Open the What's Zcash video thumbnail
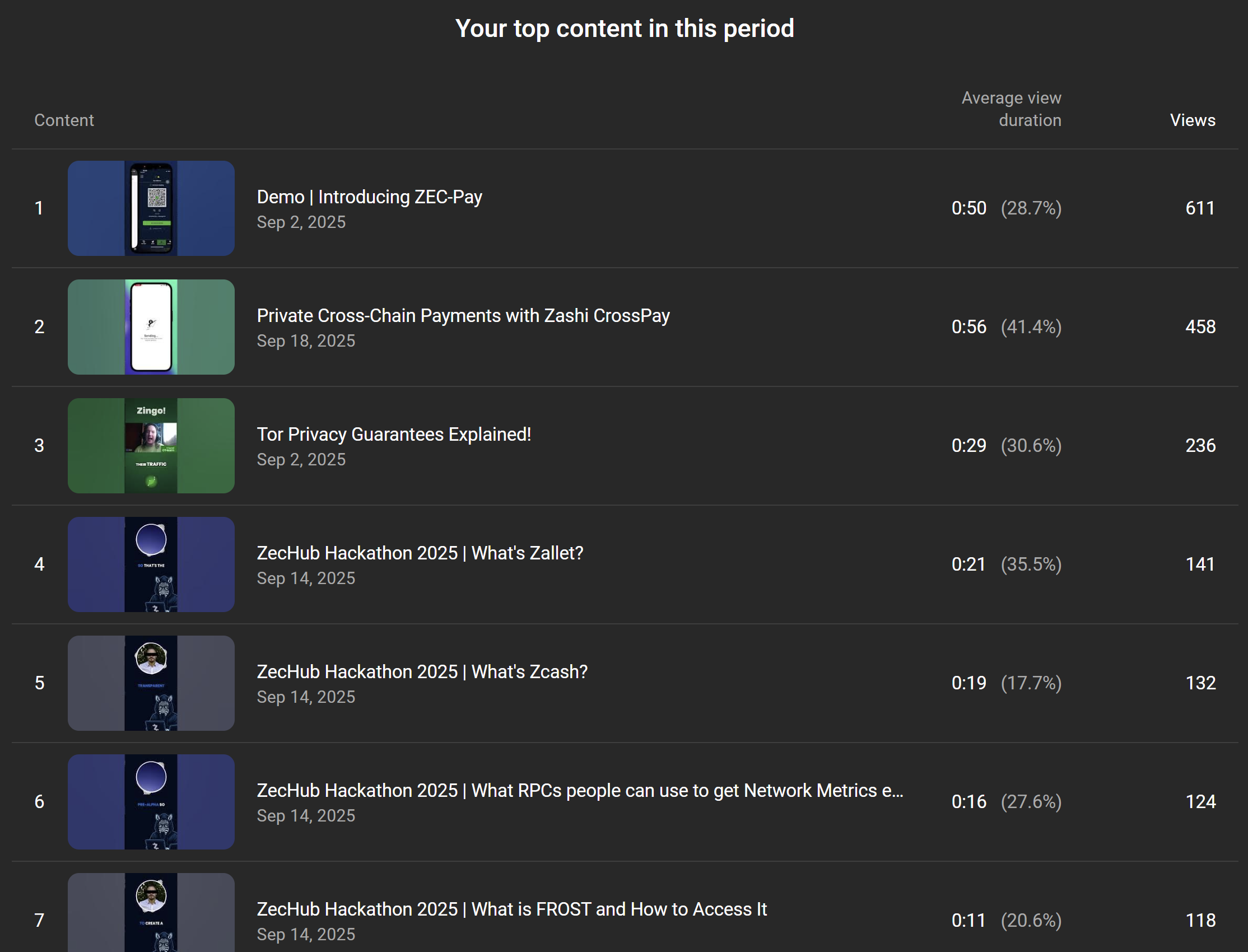 coord(151,683)
